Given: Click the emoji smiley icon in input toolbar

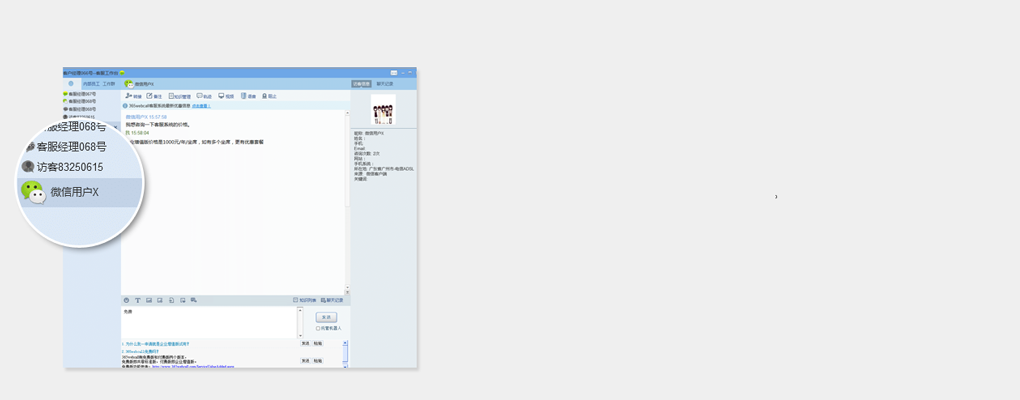Looking at the screenshot, I should point(127,300).
